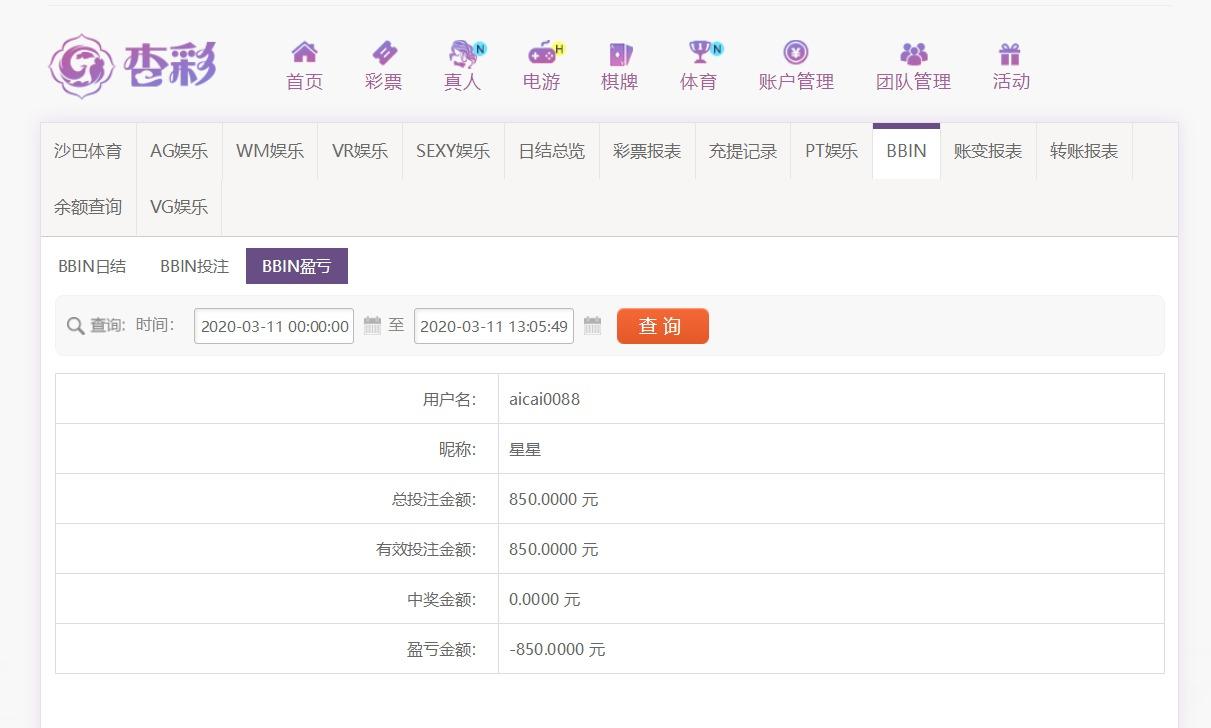Image resolution: width=1211 pixels, height=728 pixels.
Task: Click the team management (团队管理) icon
Action: click(x=913, y=53)
